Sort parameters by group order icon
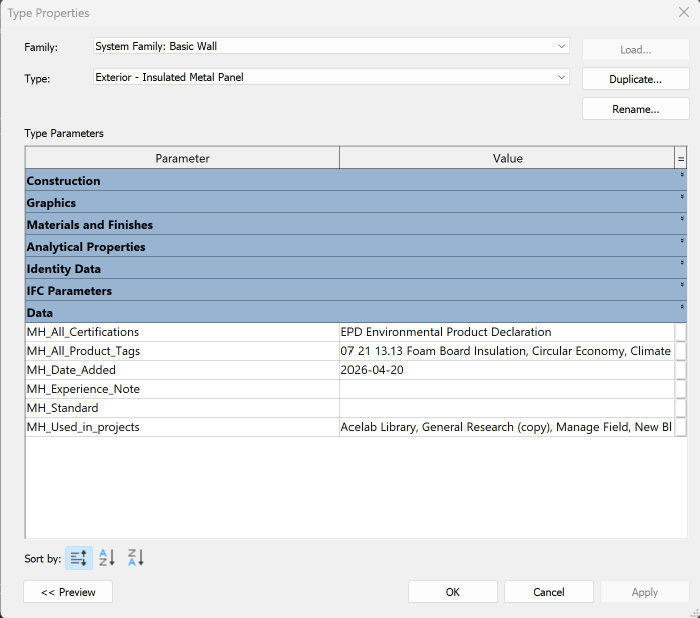Screen dimensions: 700x618 coord(79,558)
